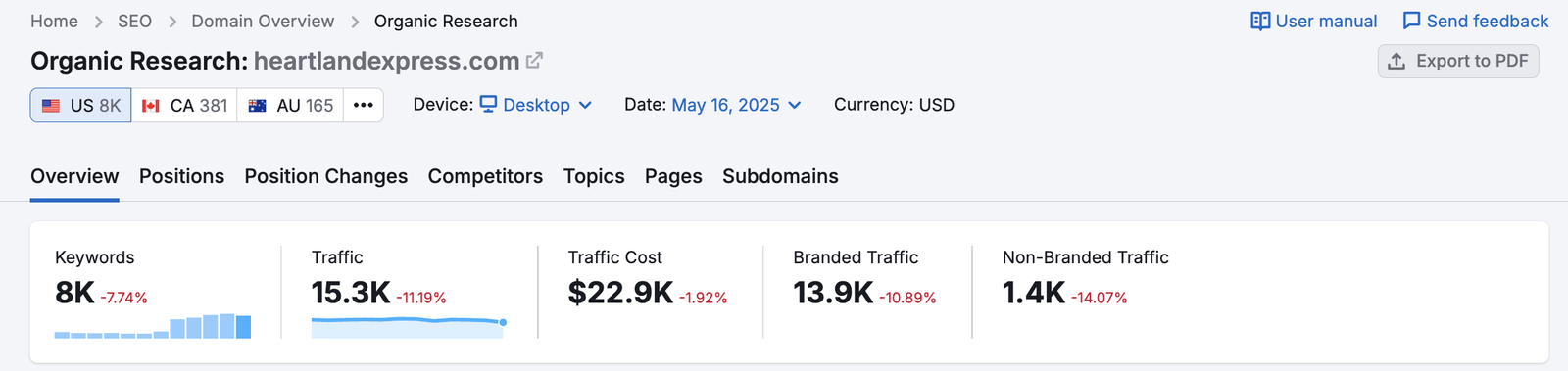The width and height of the screenshot is (1568, 371).
Task: Navigate to SEO breadcrumb link
Action: coord(134,21)
